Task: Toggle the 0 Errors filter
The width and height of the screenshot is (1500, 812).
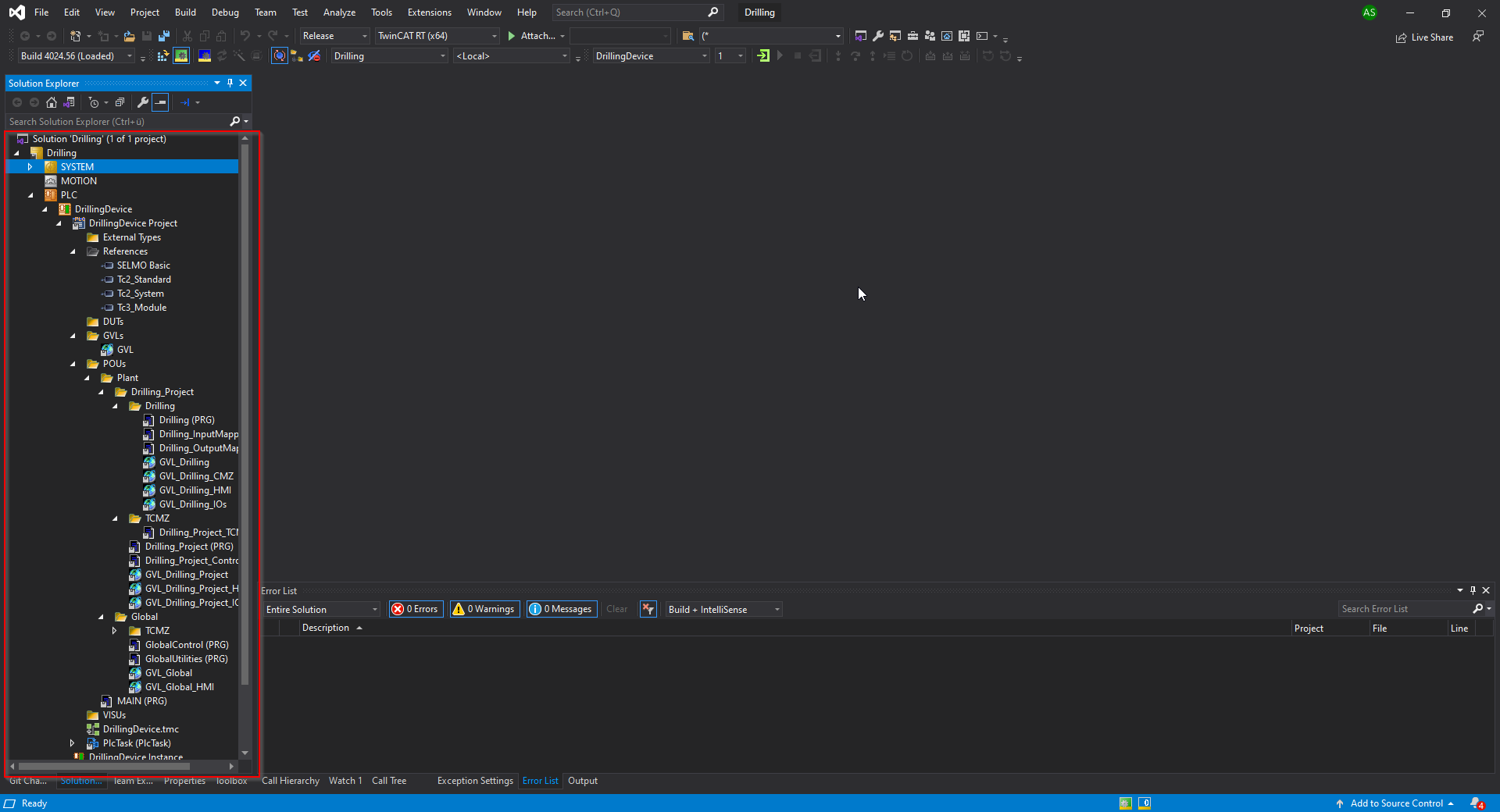Action: pyautogui.click(x=416, y=609)
